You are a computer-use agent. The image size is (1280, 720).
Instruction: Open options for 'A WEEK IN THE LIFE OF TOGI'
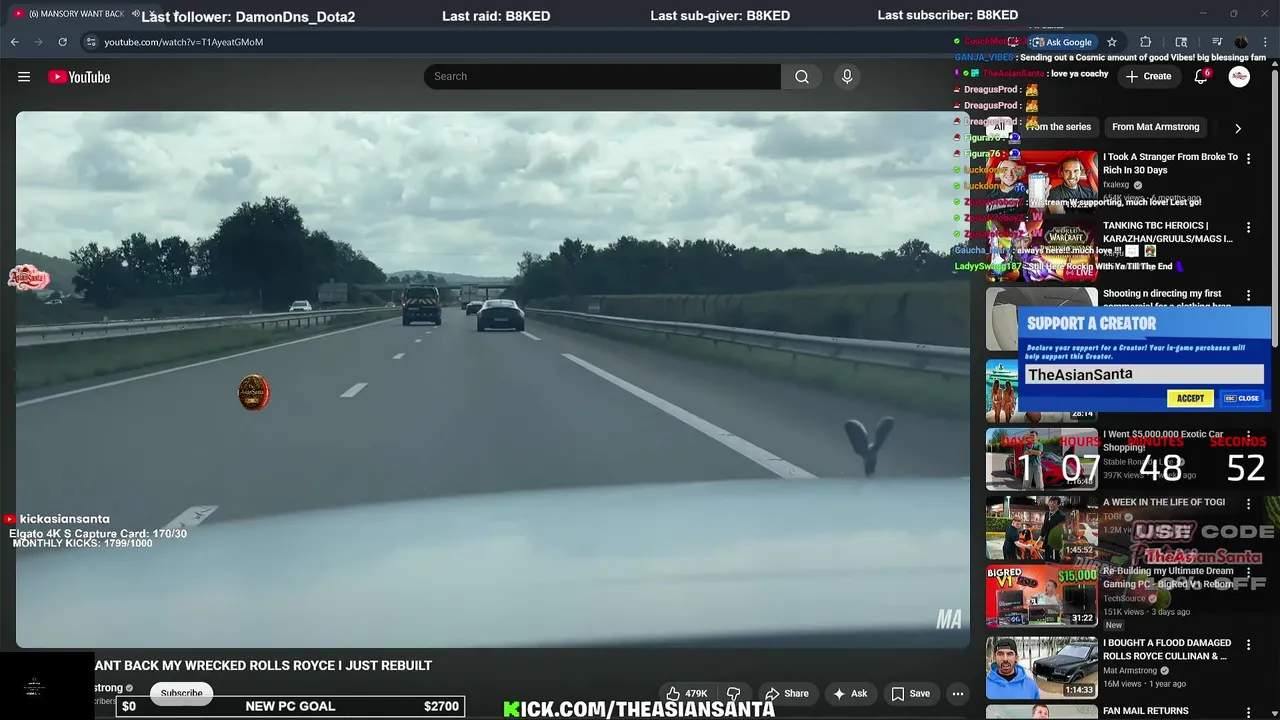click(1248, 504)
